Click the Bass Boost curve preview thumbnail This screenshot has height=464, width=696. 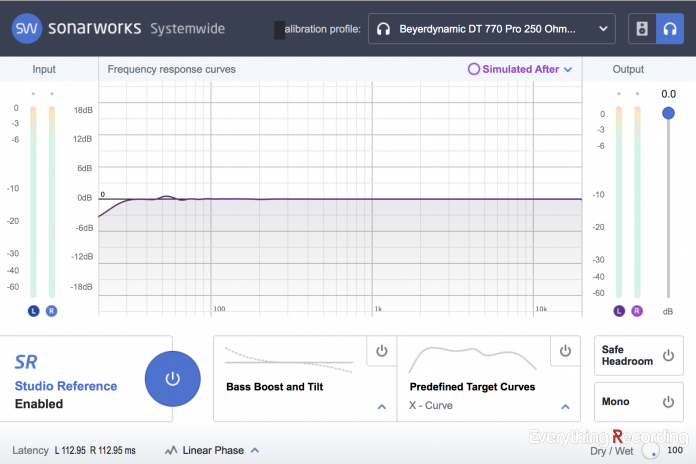(289, 360)
